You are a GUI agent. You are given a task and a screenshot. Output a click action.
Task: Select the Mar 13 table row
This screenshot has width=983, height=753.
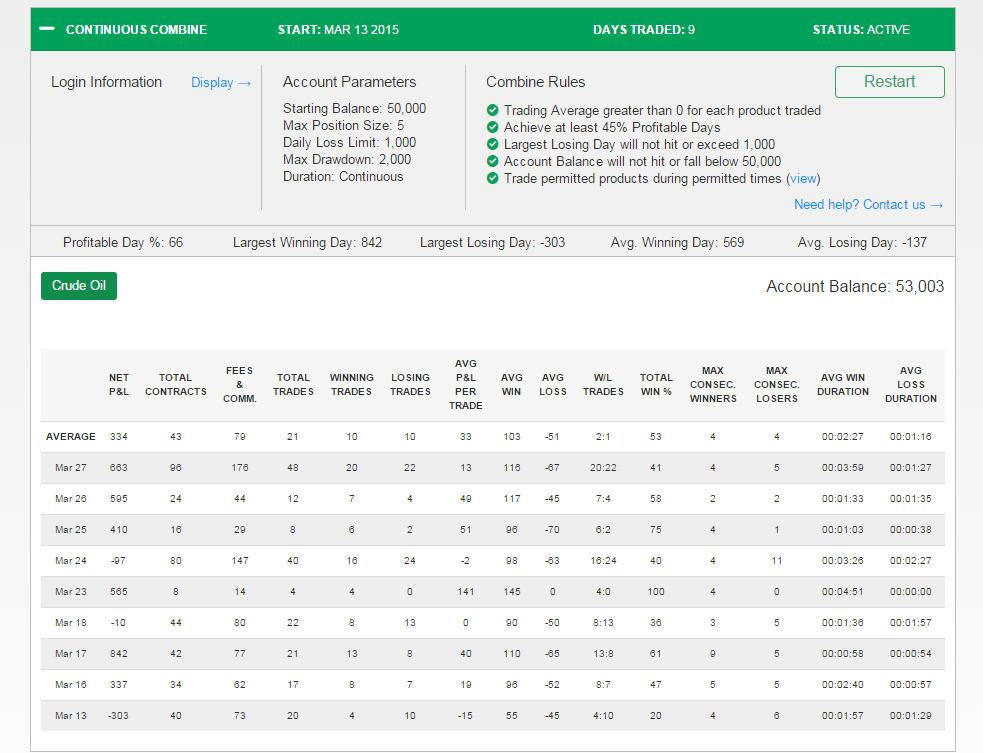click(493, 715)
